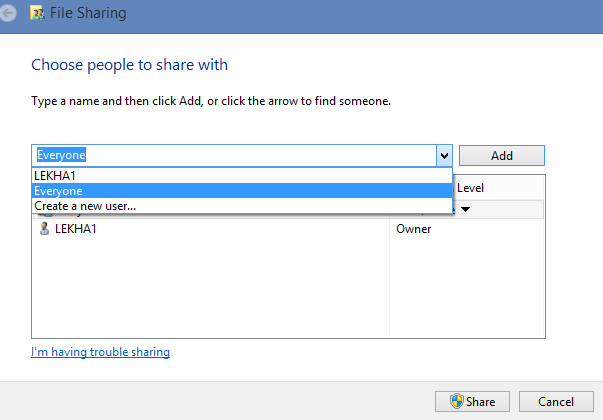Click the File Sharing window icon
The width and height of the screenshot is (603, 420).
point(37,13)
